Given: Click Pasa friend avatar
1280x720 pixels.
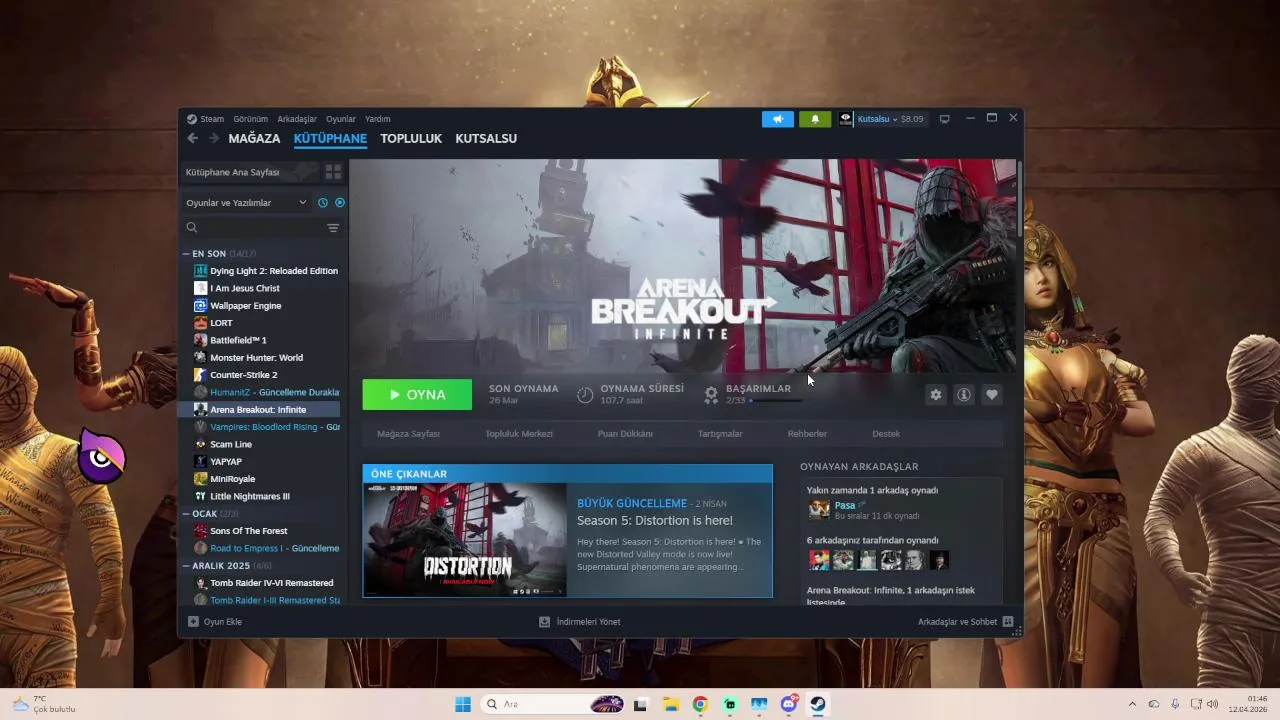Looking at the screenshot, I should 819,510.
